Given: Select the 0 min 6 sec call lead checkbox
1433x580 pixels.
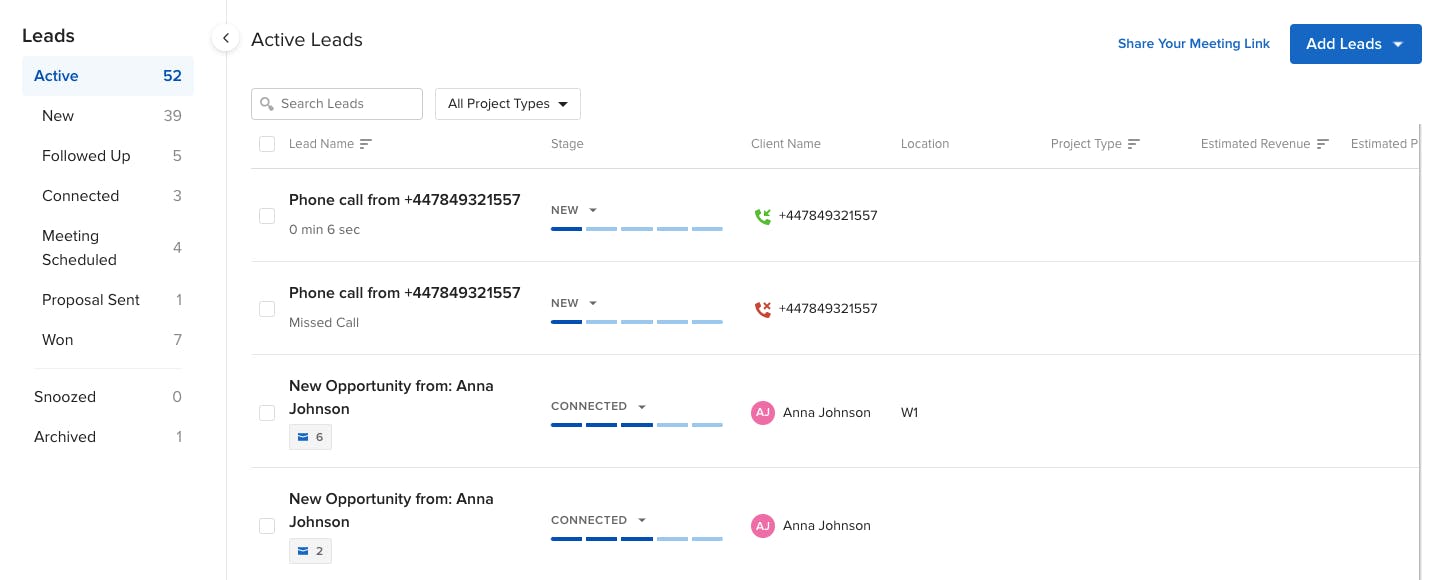Looking at the screenshot, I should 267,216.
